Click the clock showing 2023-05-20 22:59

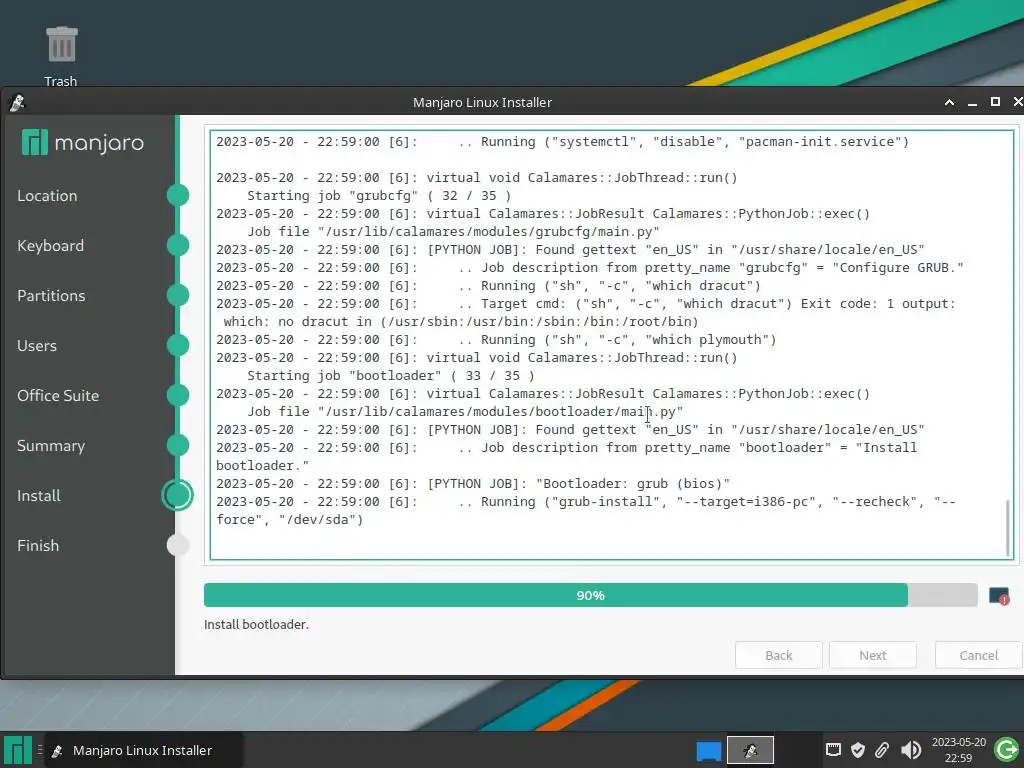tap(958, 750)
